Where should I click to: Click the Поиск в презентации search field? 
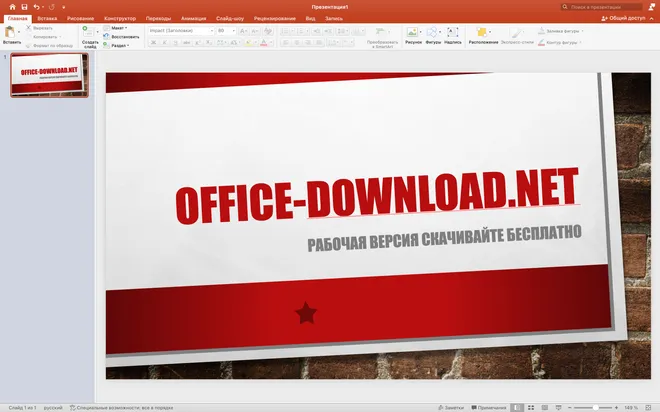coord(601,7)
